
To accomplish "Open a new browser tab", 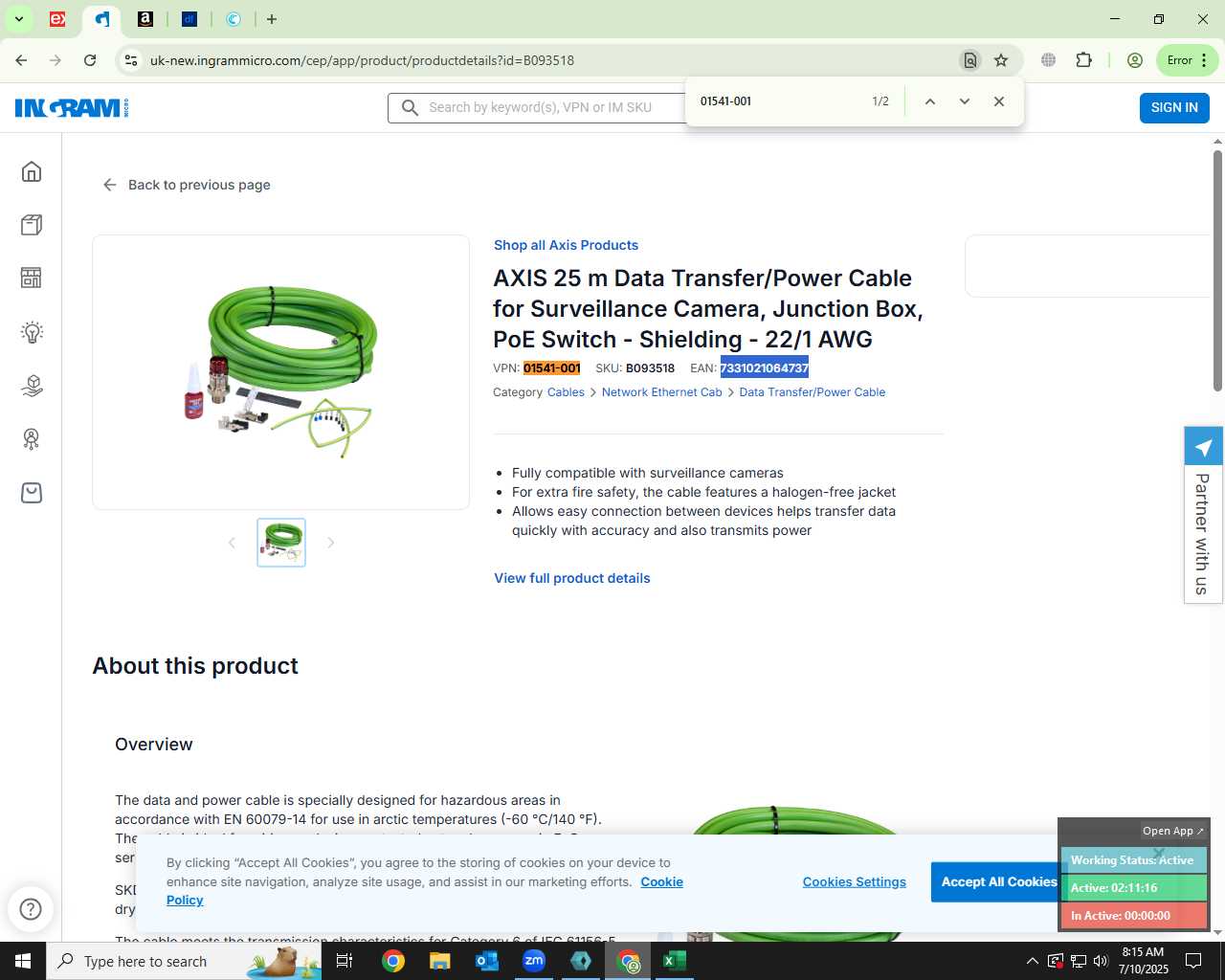I will click(x=272, y=19).
